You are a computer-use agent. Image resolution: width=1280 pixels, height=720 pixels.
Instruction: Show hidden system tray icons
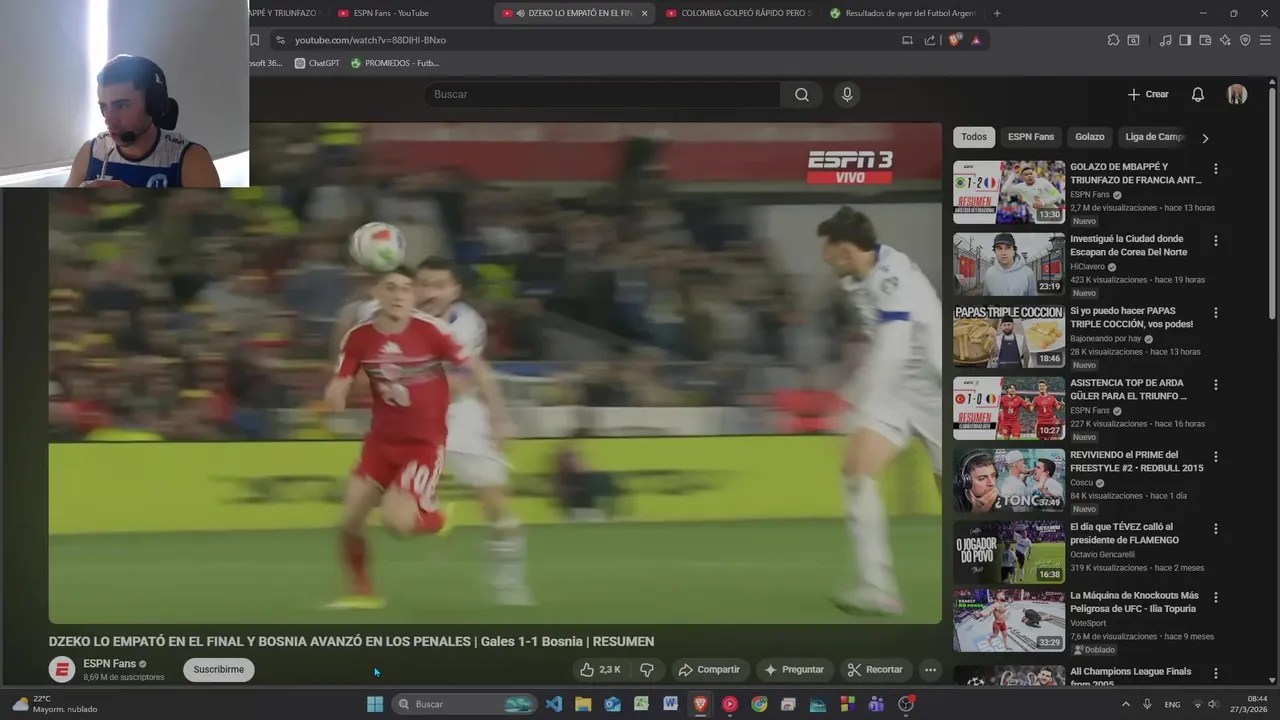coord(1126,704)
